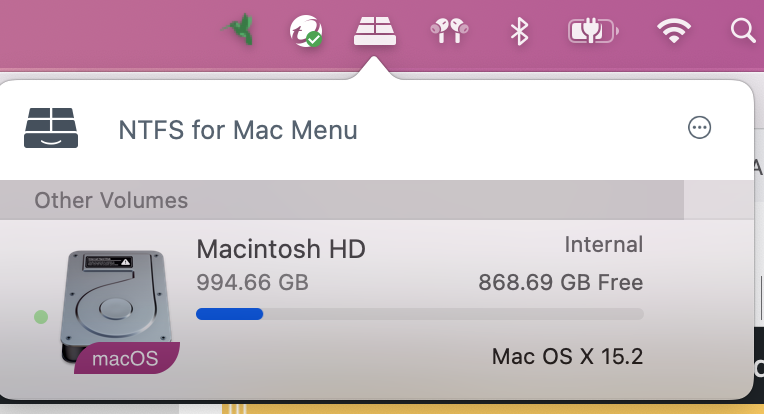Click the Mac OS X 15.2 label
This screenshot has height=414, width=764.
(567, 356)
